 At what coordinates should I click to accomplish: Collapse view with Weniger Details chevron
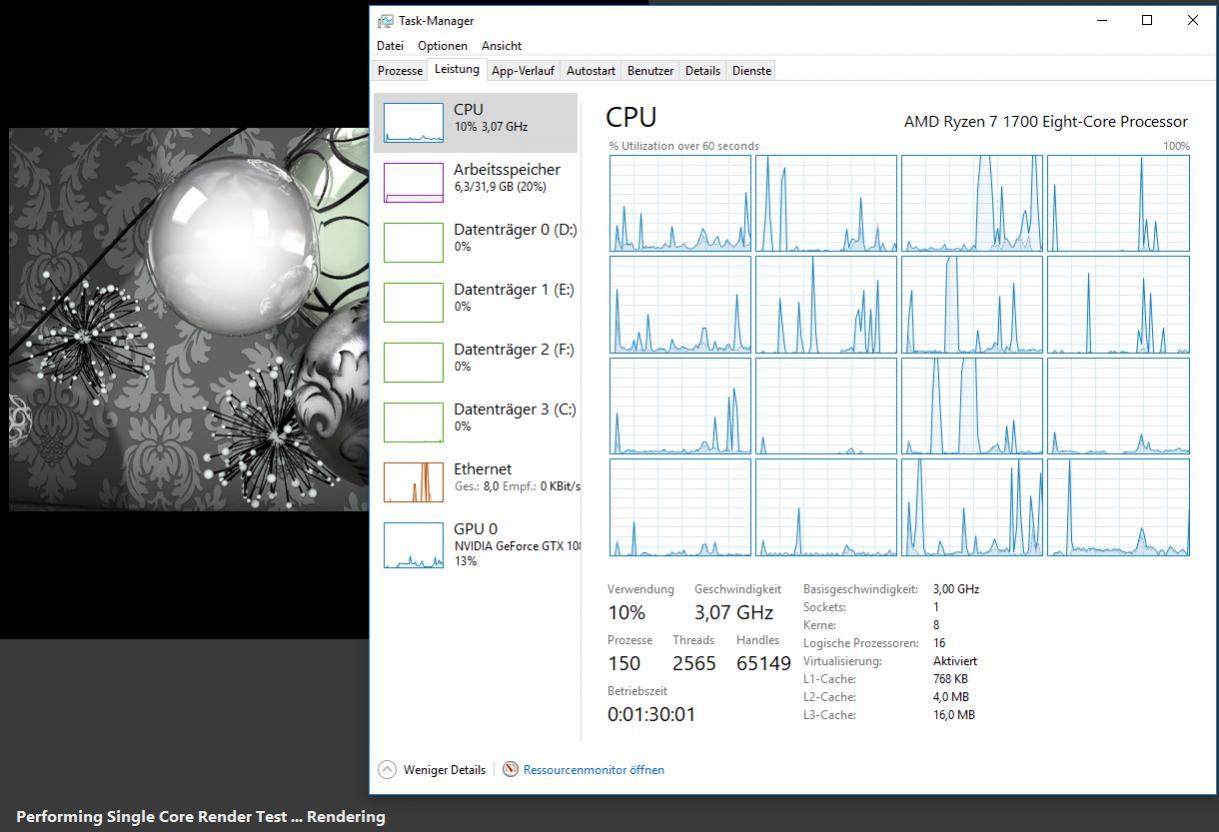387,769
